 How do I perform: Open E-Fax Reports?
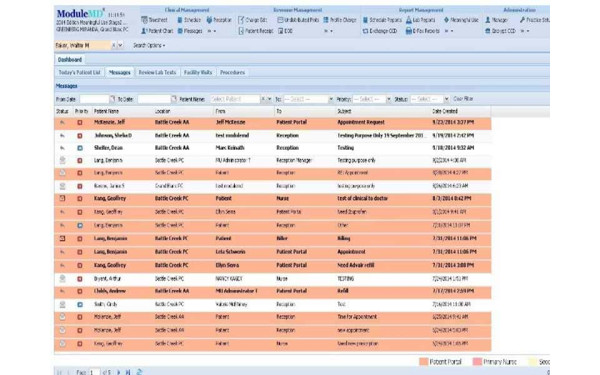click(x=422, y=31)
